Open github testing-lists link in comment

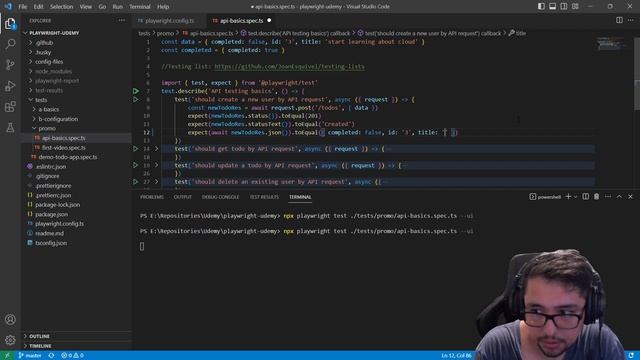[289, 67]
